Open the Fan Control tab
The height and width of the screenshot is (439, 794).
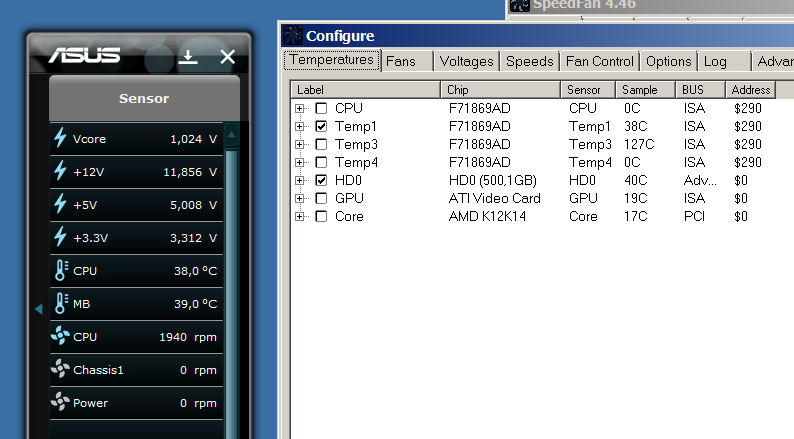point(600,61)
